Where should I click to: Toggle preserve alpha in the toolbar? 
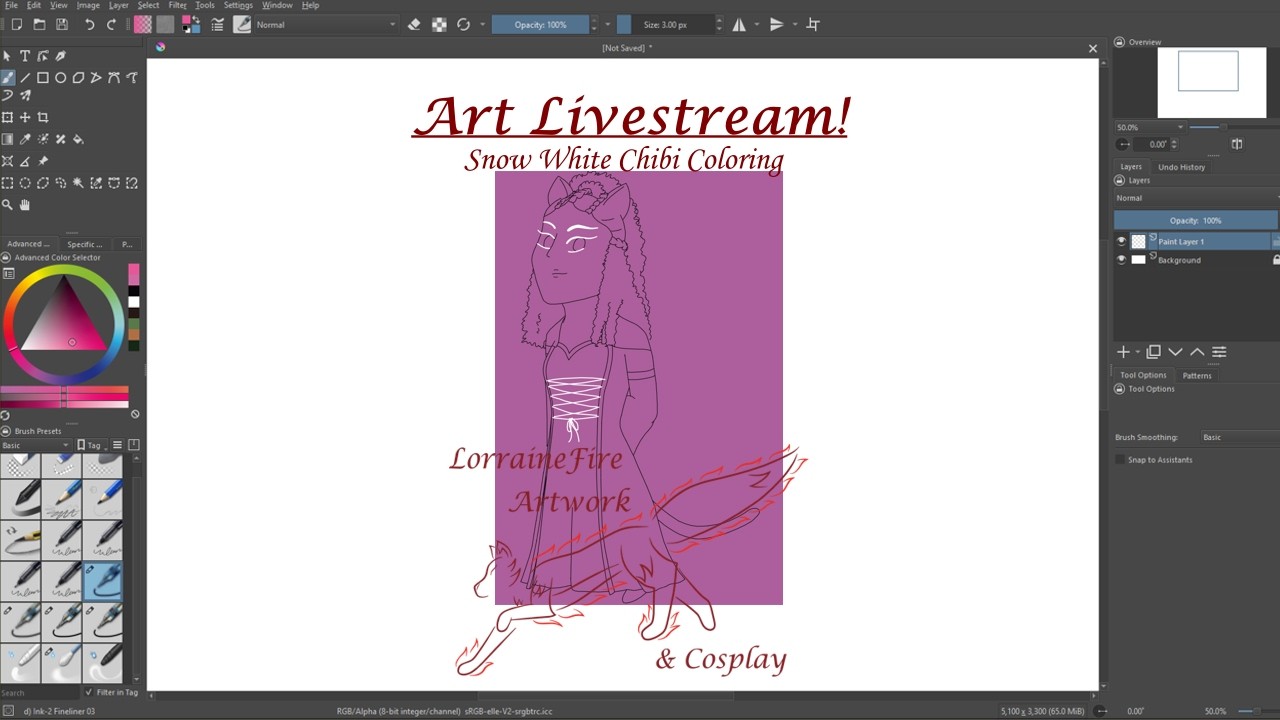[439, 24]
